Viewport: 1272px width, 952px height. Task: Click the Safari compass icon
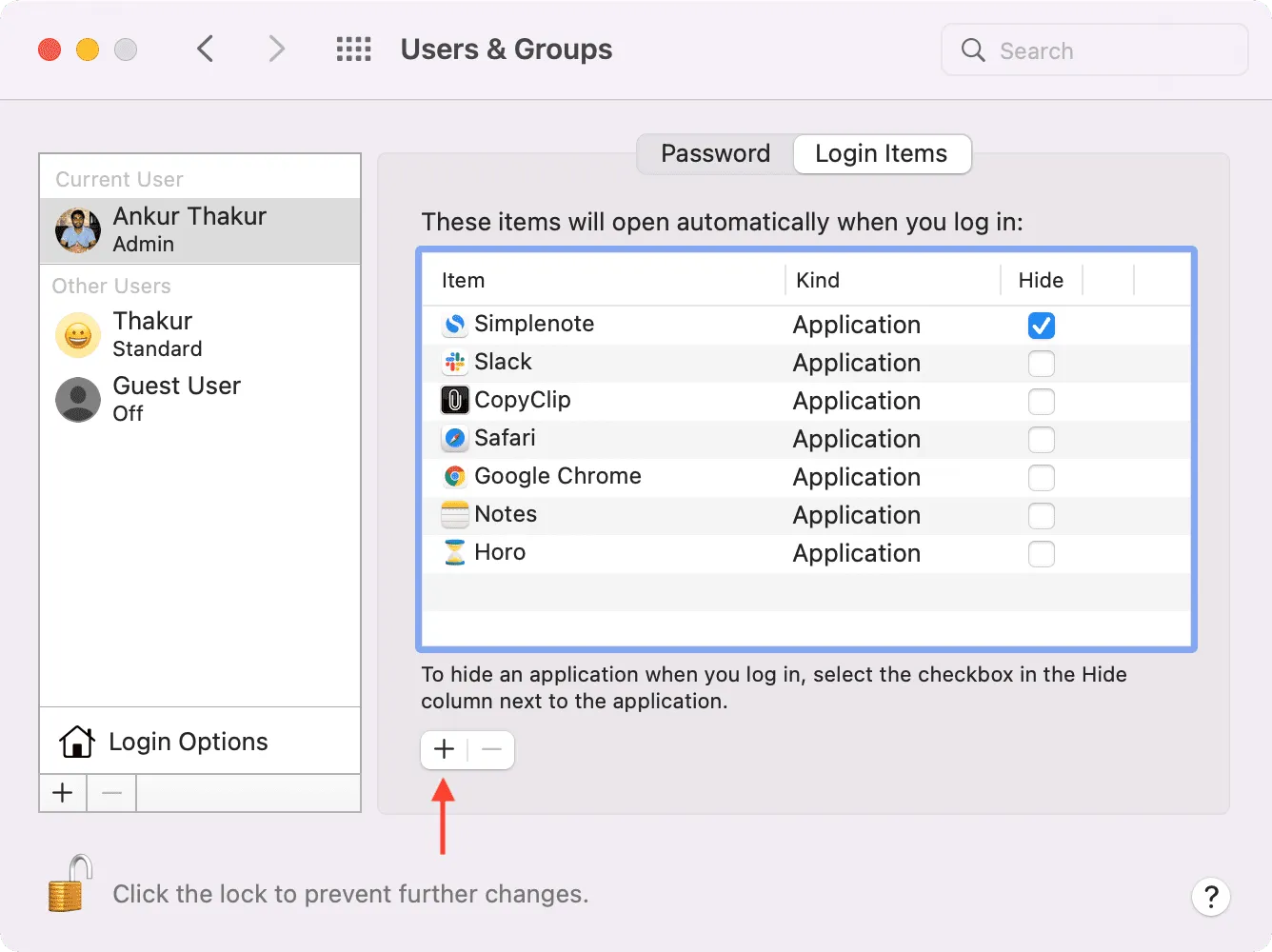pos(455,438)
